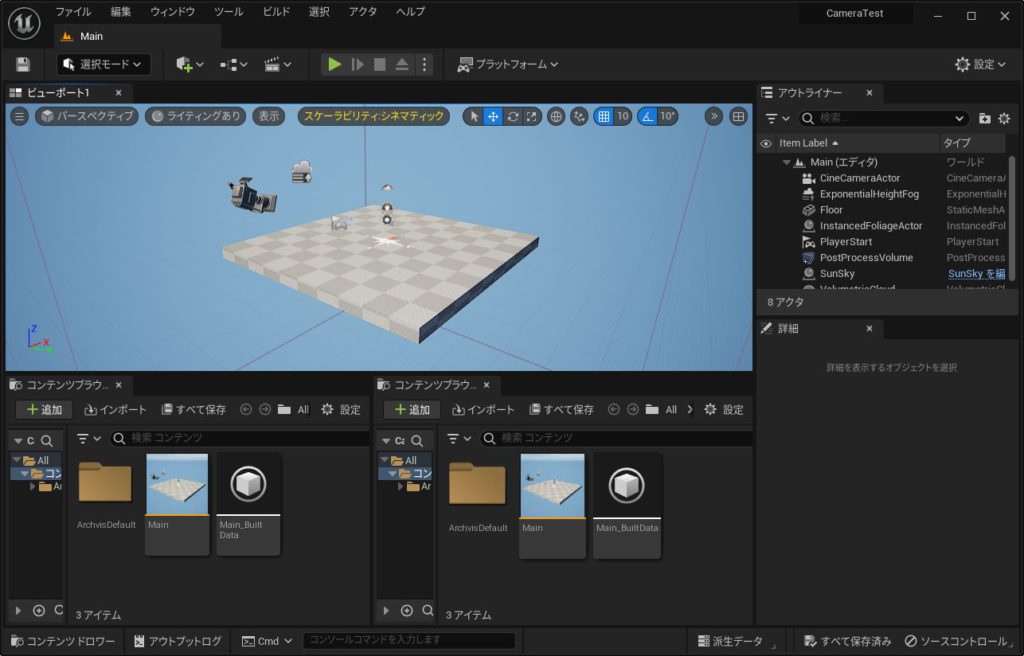
Task: Open the outliner settings gear
Action: tap(1004, 118)
